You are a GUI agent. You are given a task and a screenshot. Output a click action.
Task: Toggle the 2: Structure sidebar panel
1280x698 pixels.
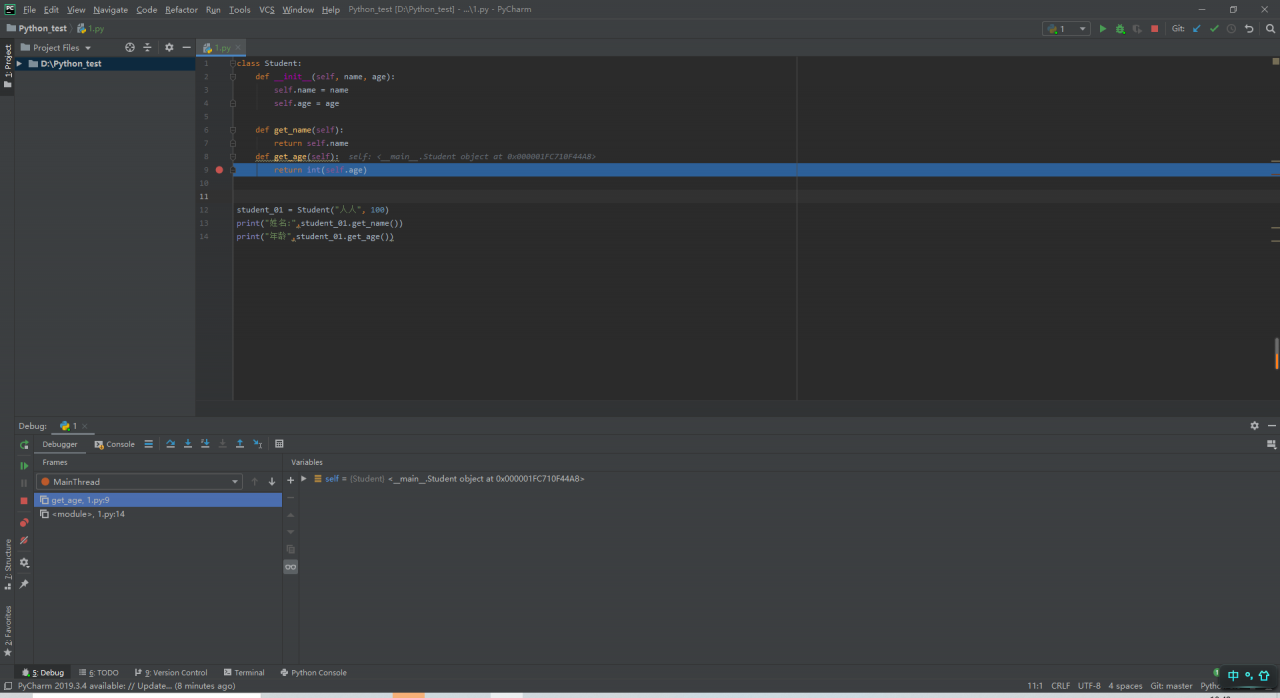tap(7, 565)
